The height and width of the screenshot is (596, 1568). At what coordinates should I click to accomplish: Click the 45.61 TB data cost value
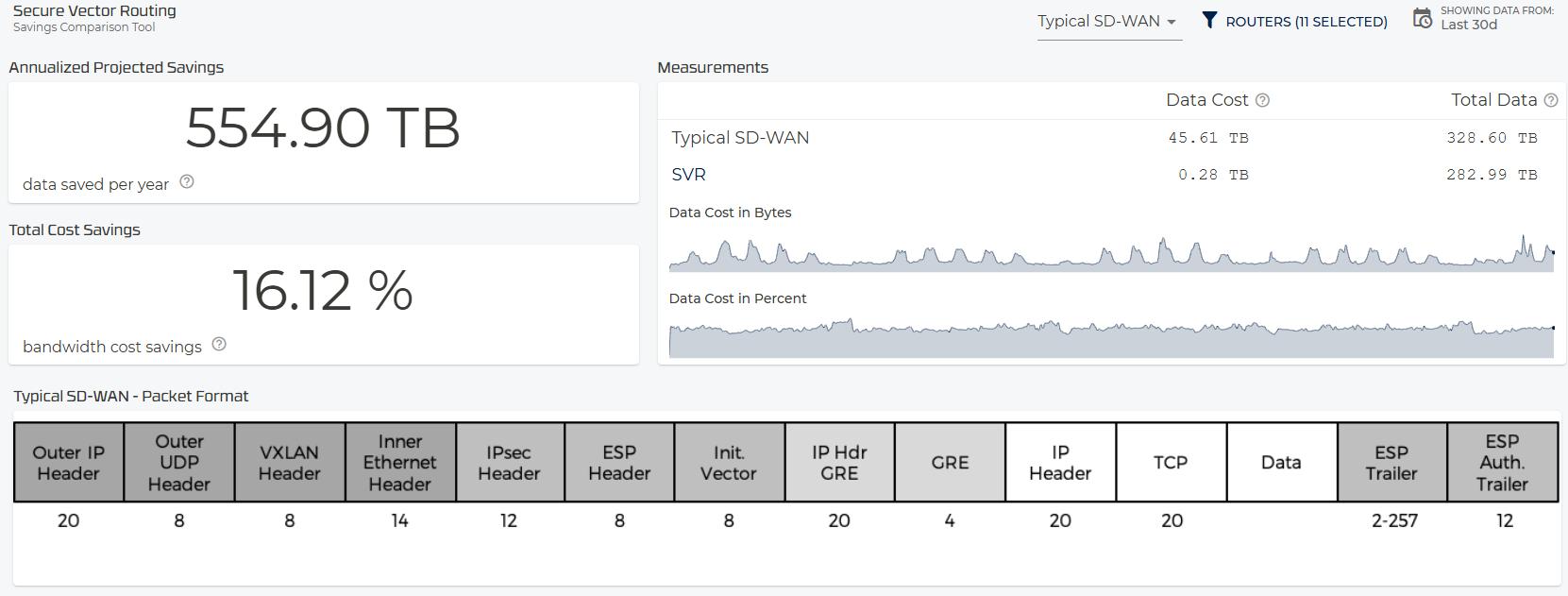pos(1208,138)
